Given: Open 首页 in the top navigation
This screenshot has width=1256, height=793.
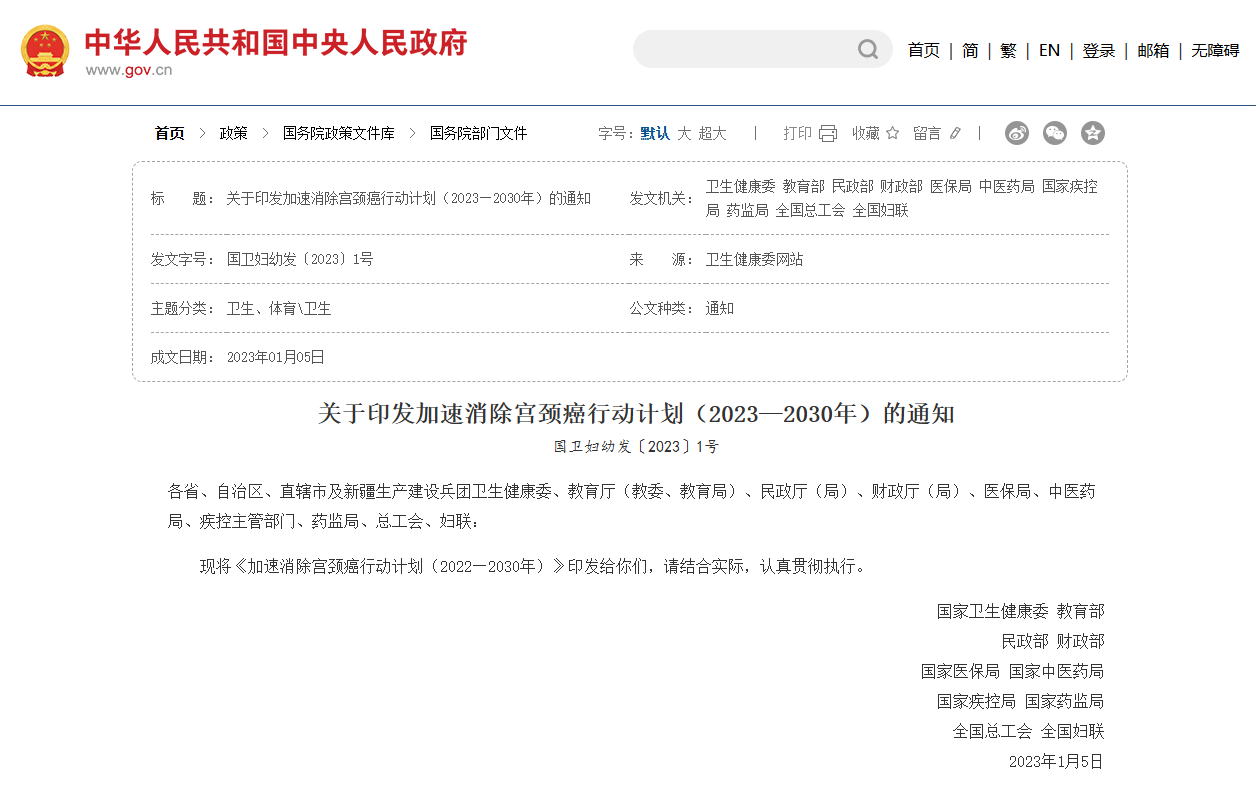Looking at the screenshot, I should pyautogui.click(x=923, y=50).
